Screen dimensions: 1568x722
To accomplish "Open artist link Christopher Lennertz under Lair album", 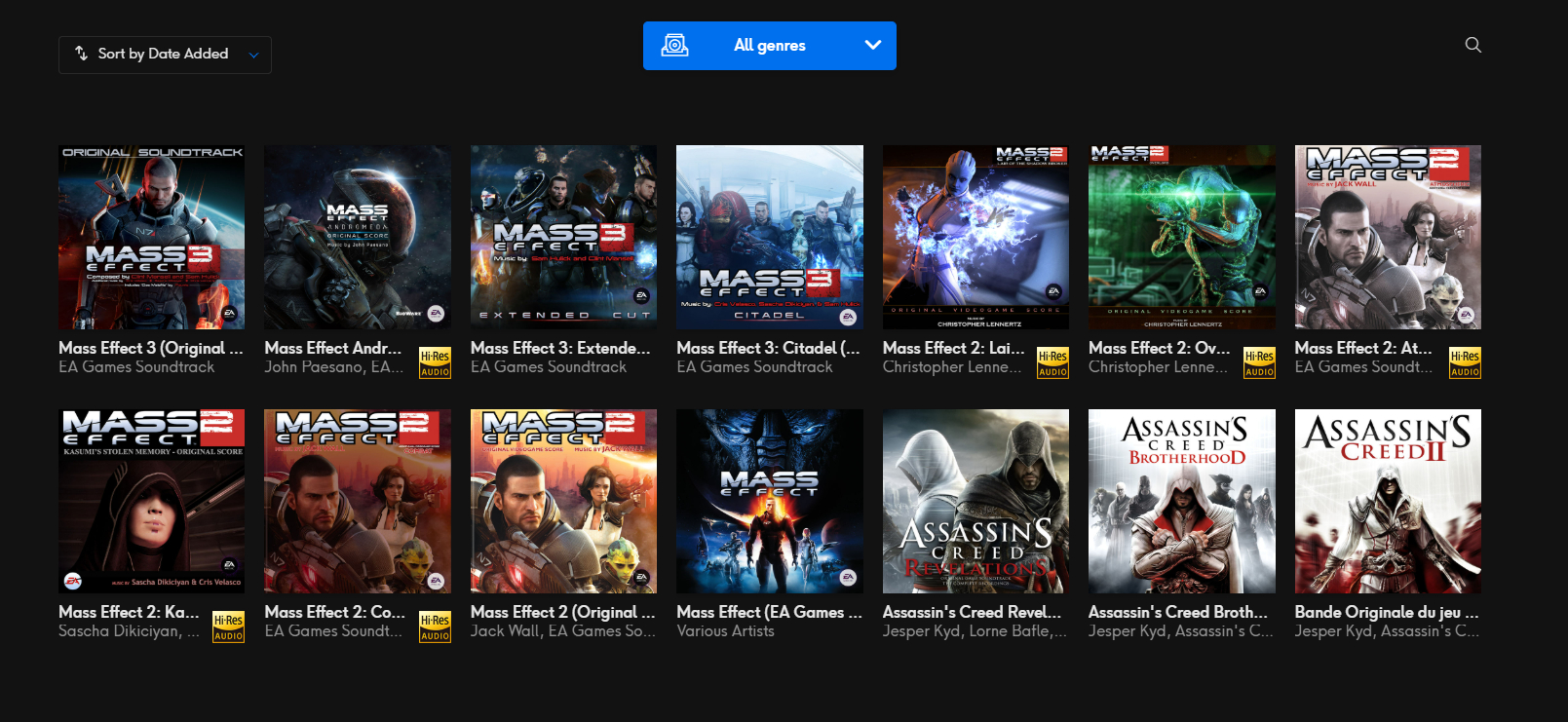I will click(951, 367).
